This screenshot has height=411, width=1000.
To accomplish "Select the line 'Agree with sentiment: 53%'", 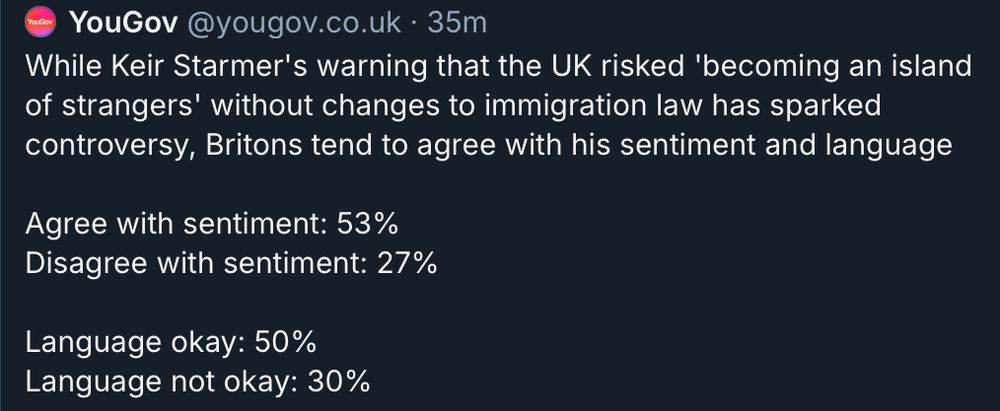I will [212, 224].
